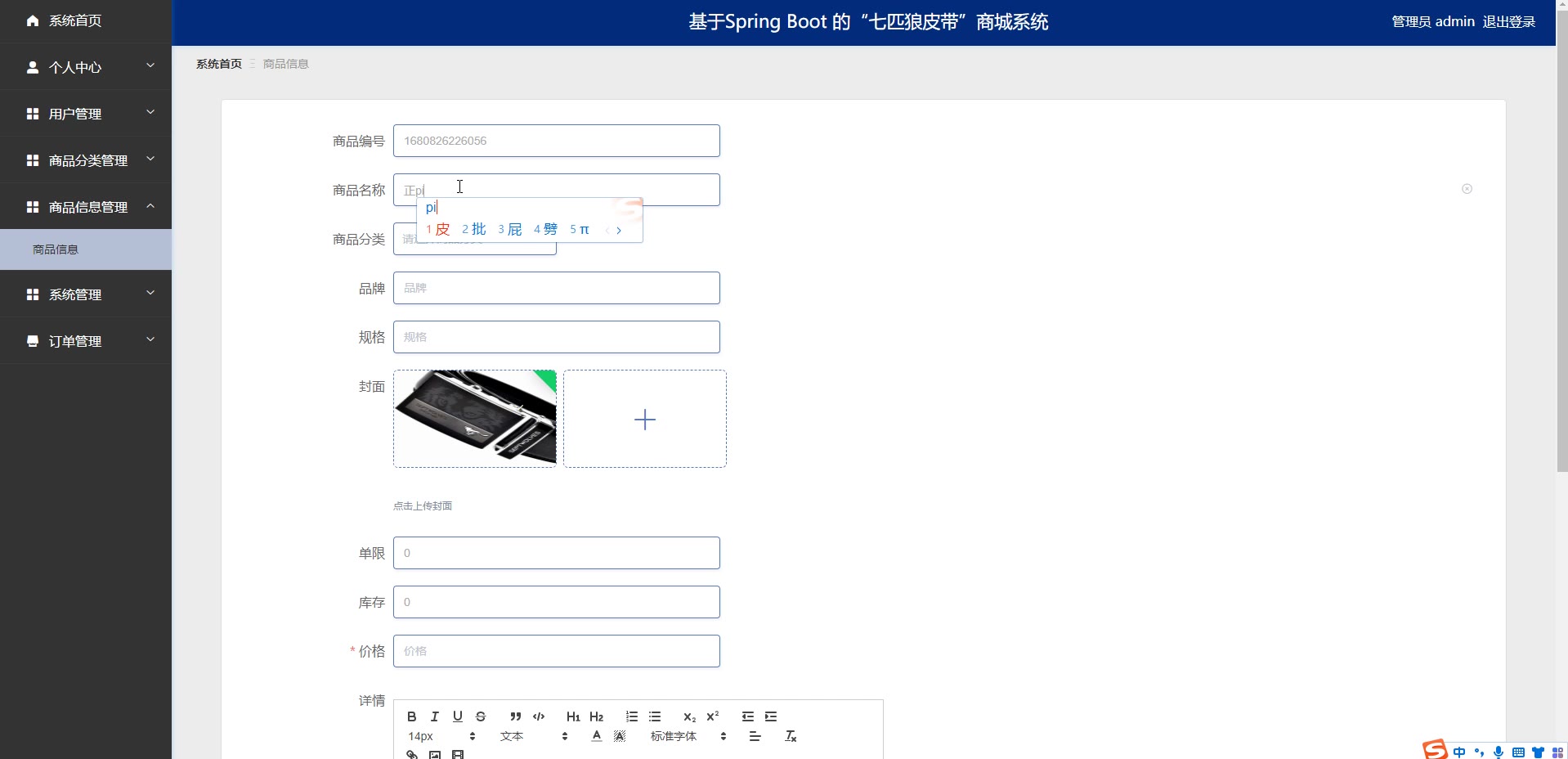
Task: Insert a video in the editor
Action: tap(458, 754)
